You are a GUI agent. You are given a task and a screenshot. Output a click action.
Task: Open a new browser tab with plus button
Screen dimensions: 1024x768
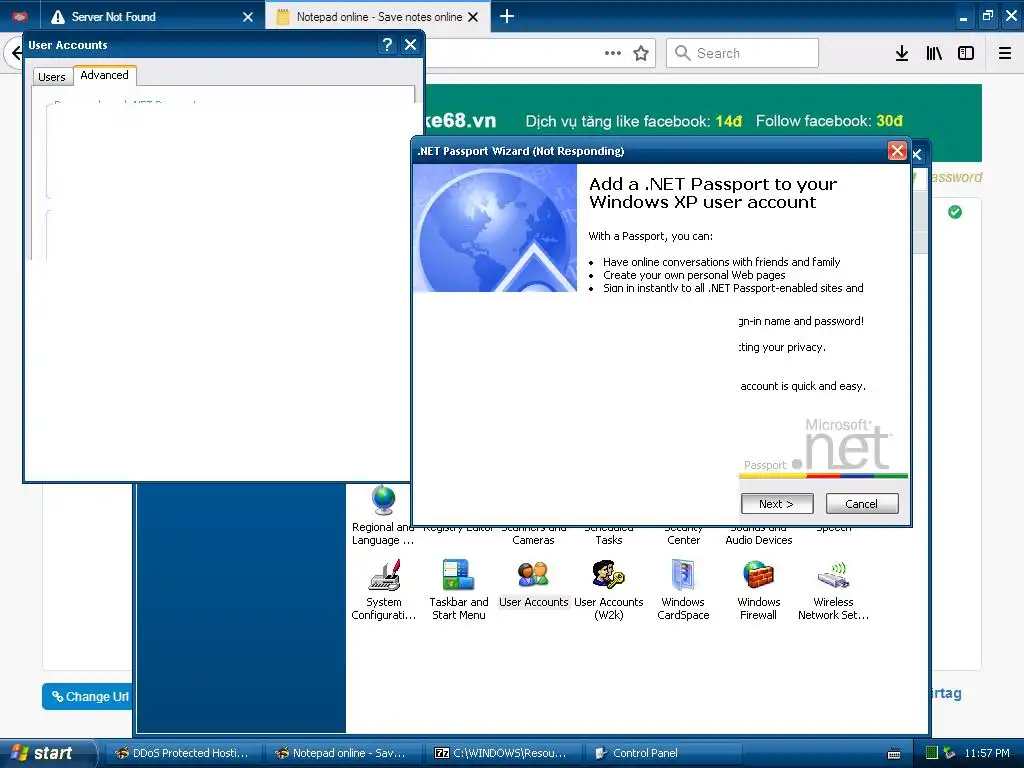[507, 16]
